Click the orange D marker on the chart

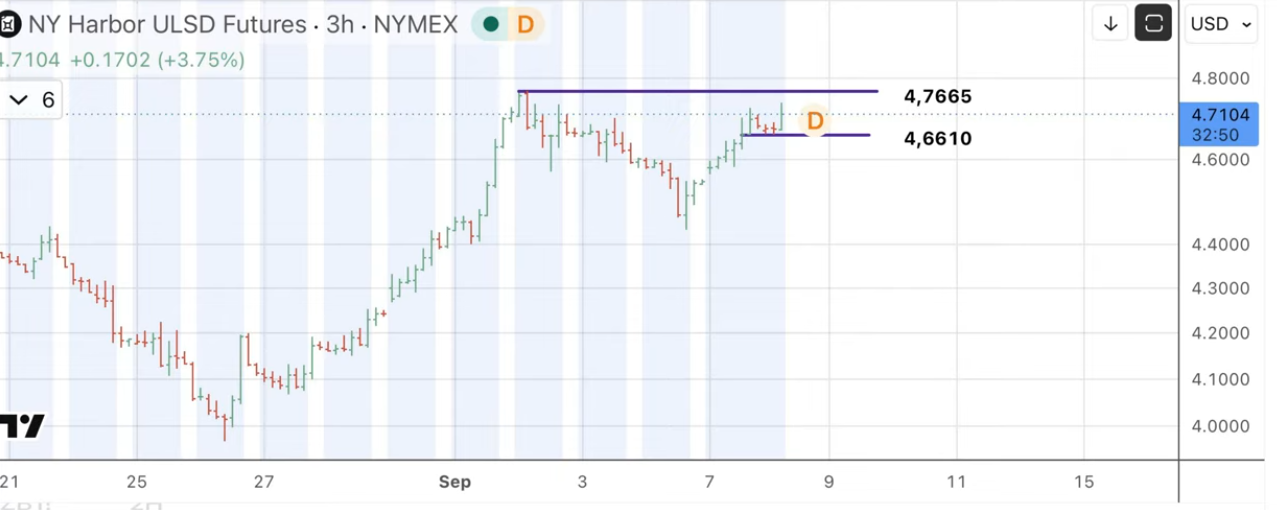pyautogui.click(x=815, y=121)
